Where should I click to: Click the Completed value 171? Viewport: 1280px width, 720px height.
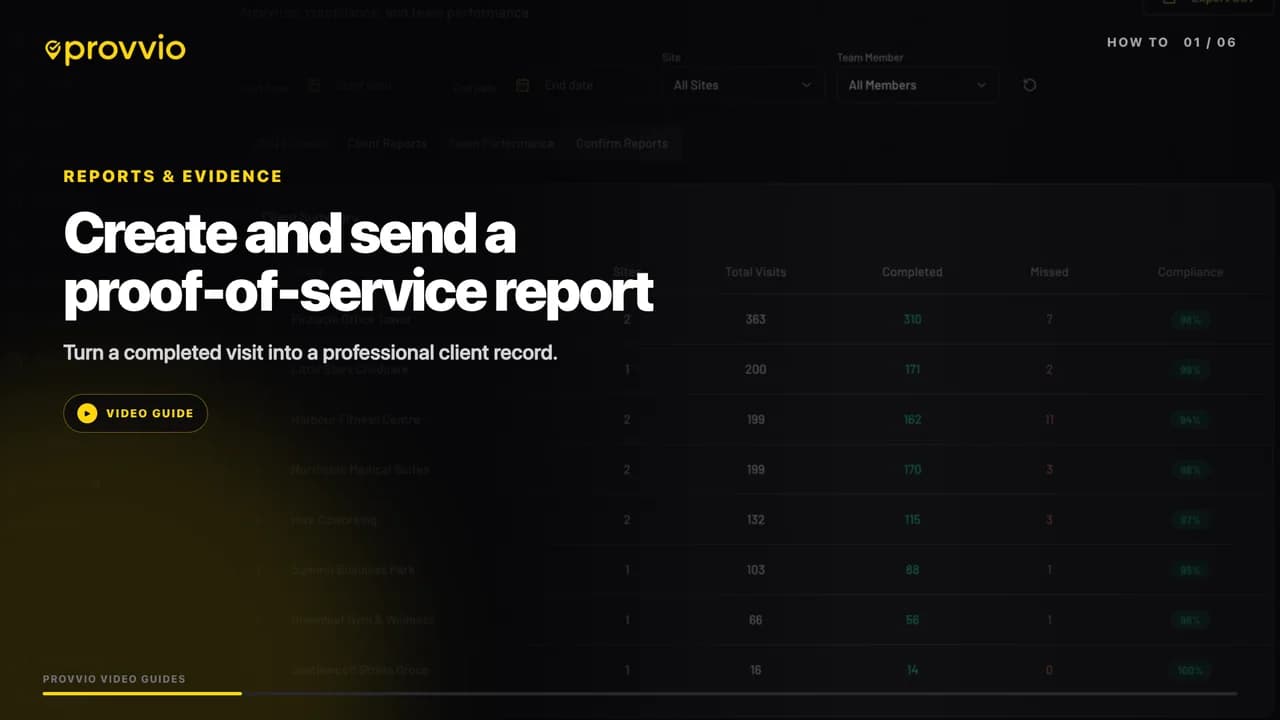912,370
